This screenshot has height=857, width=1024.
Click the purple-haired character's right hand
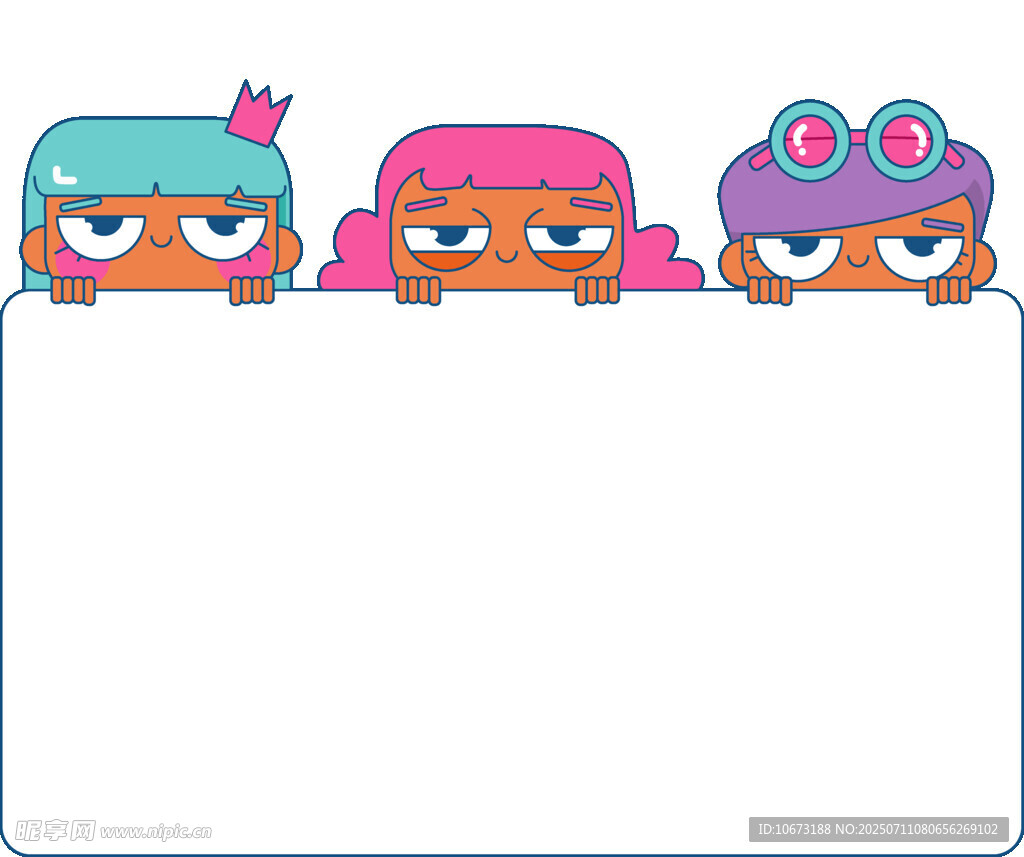tap(948, 290)
